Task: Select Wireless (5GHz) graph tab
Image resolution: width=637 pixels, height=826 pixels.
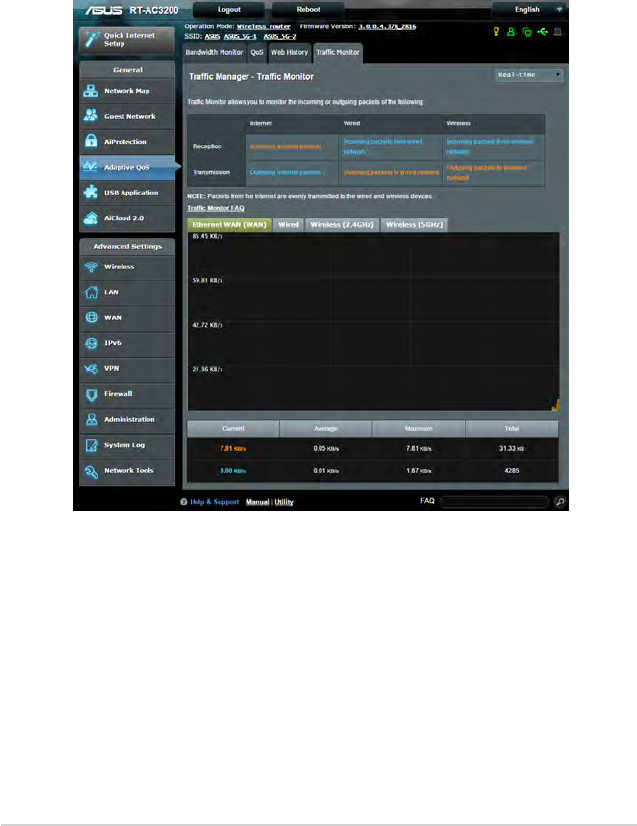Action: coord(414,225)
